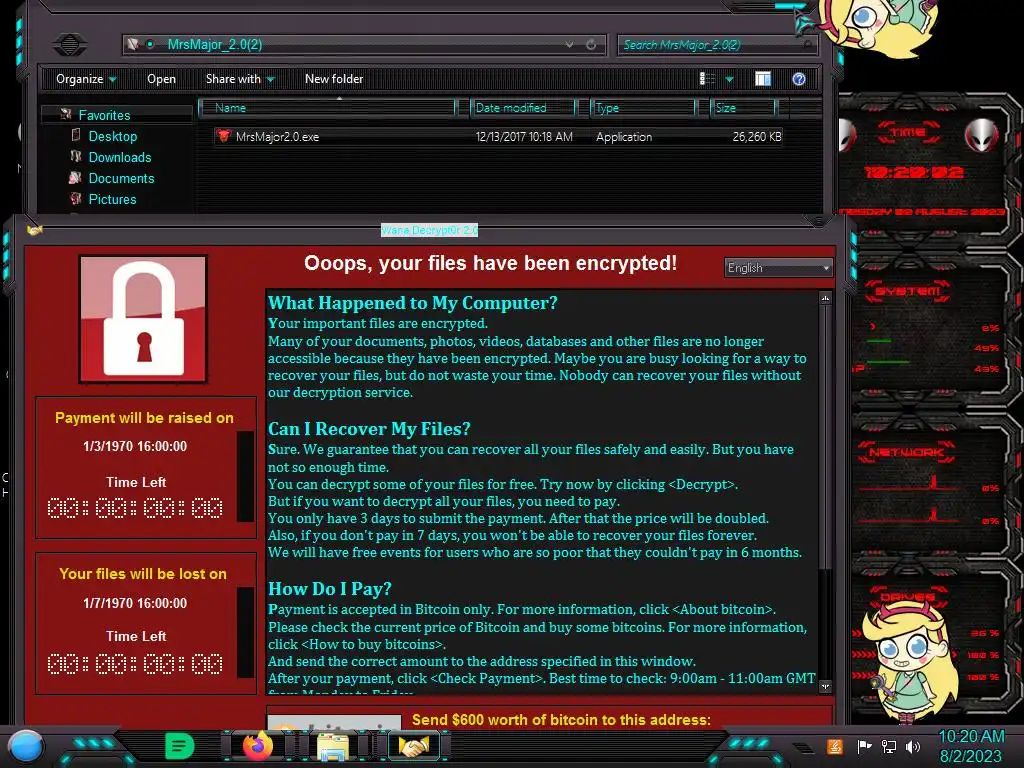Select Pictures in navigation pane
This screenshot has height=768, width=1024.
[112, 199]
